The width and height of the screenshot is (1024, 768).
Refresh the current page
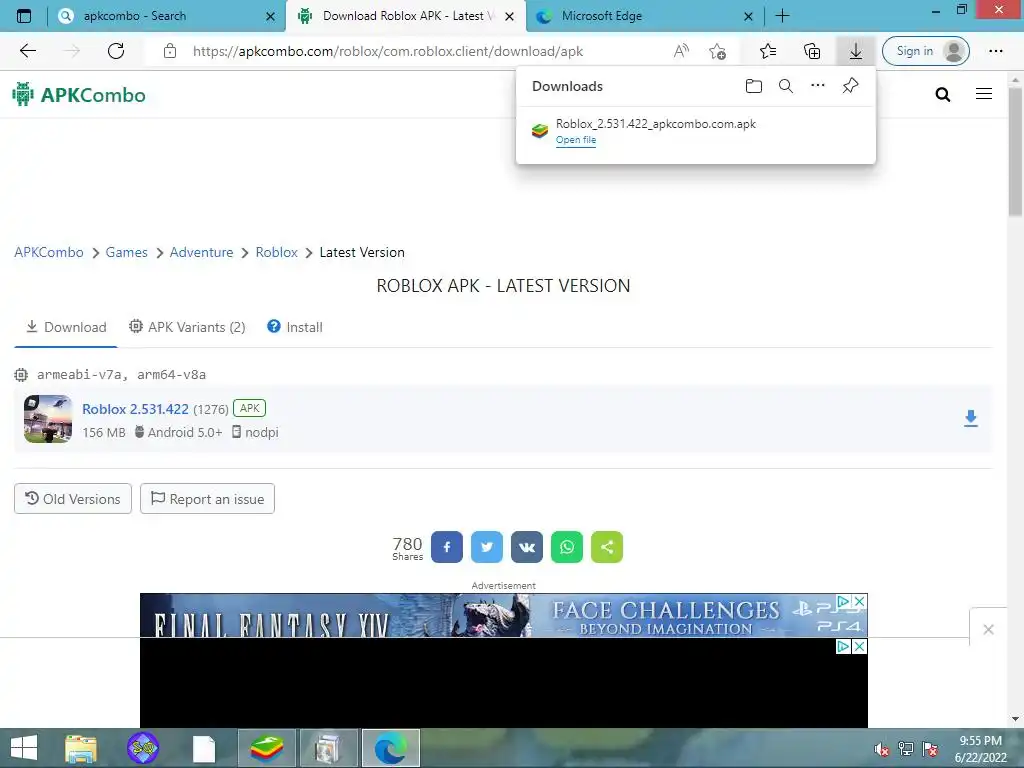pos(116,51)
